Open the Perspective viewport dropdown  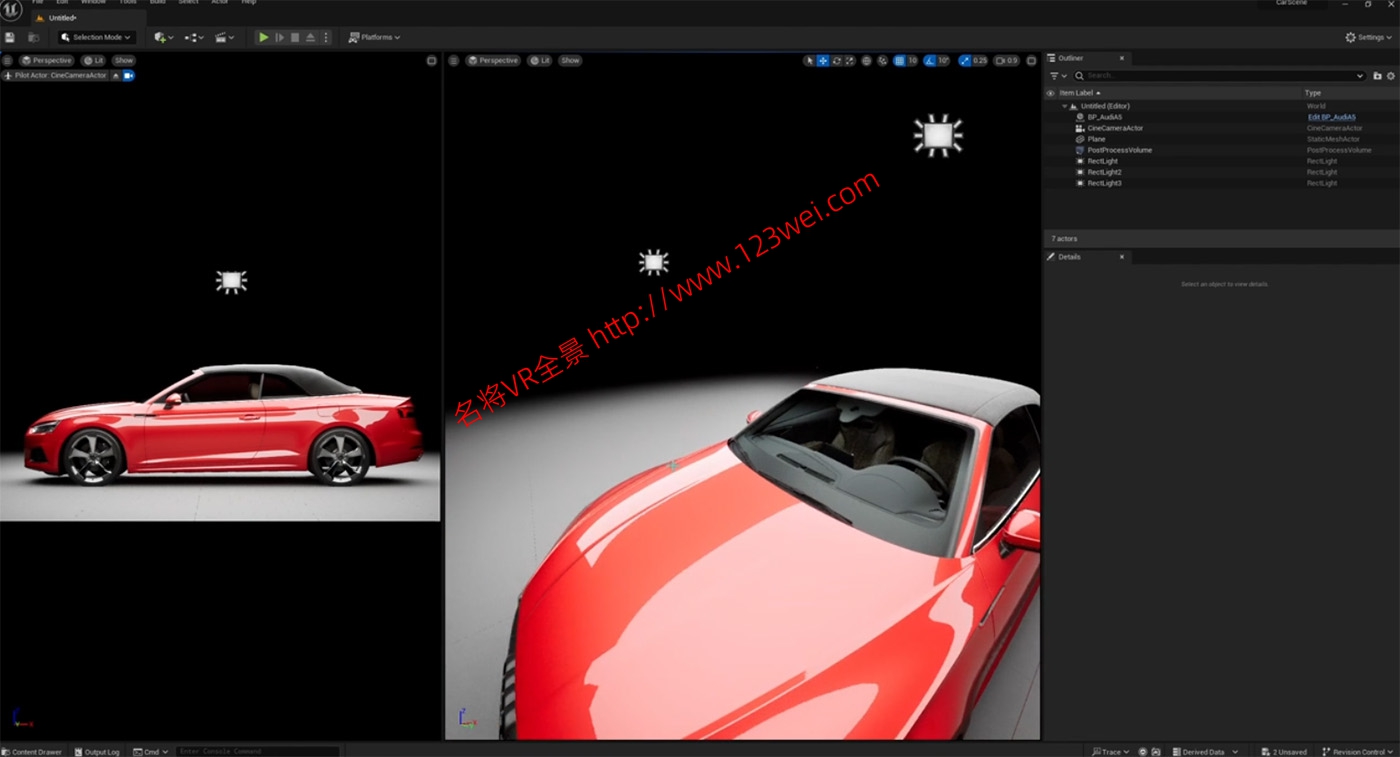pyautogui.click(x=493, y=60)
